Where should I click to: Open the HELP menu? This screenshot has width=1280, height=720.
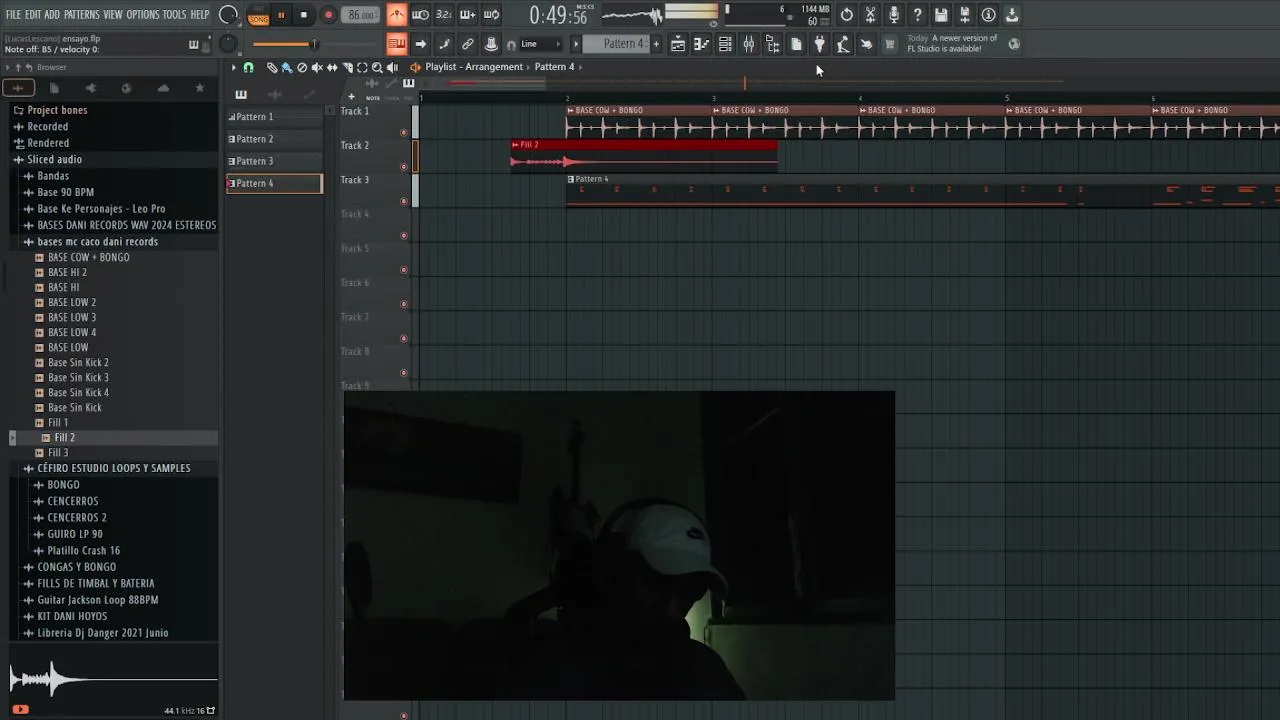pyautogui.click(x=200, y=15)
